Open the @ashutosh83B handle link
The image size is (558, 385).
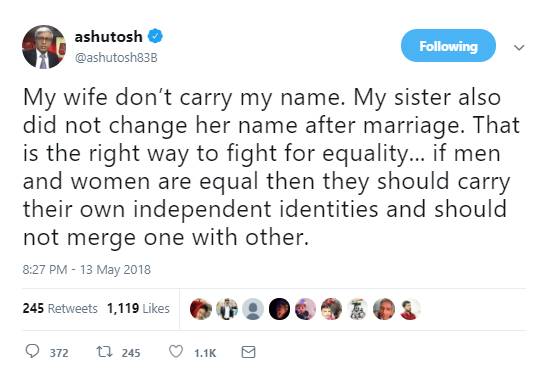click(x=116, y=58)
